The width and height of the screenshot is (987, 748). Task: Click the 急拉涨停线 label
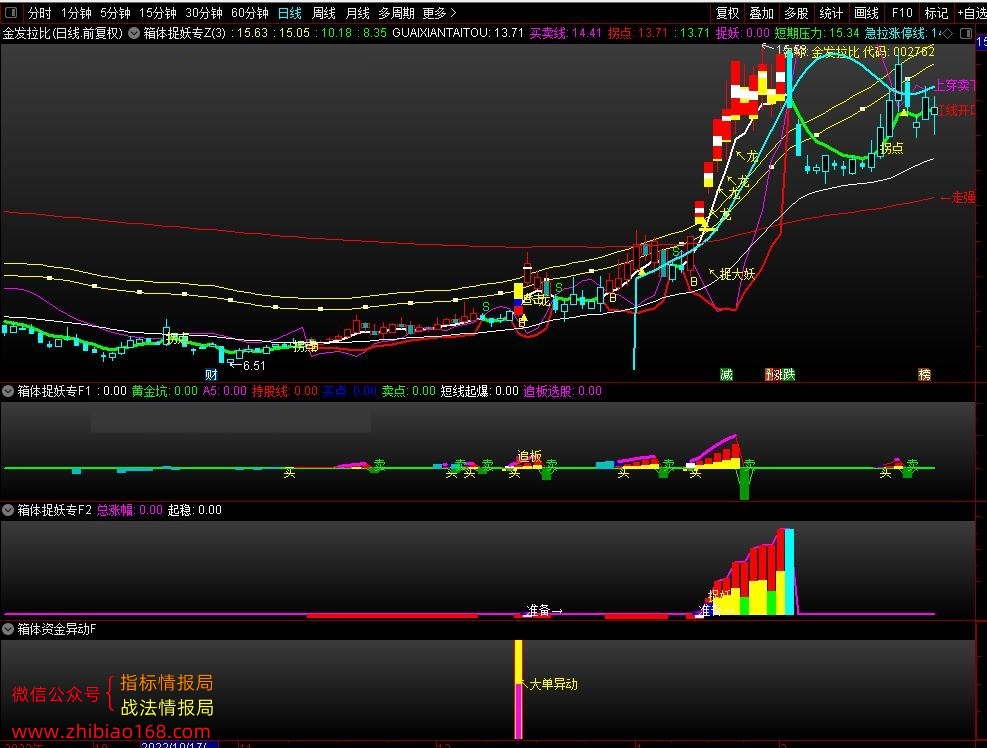pos(895,33)
